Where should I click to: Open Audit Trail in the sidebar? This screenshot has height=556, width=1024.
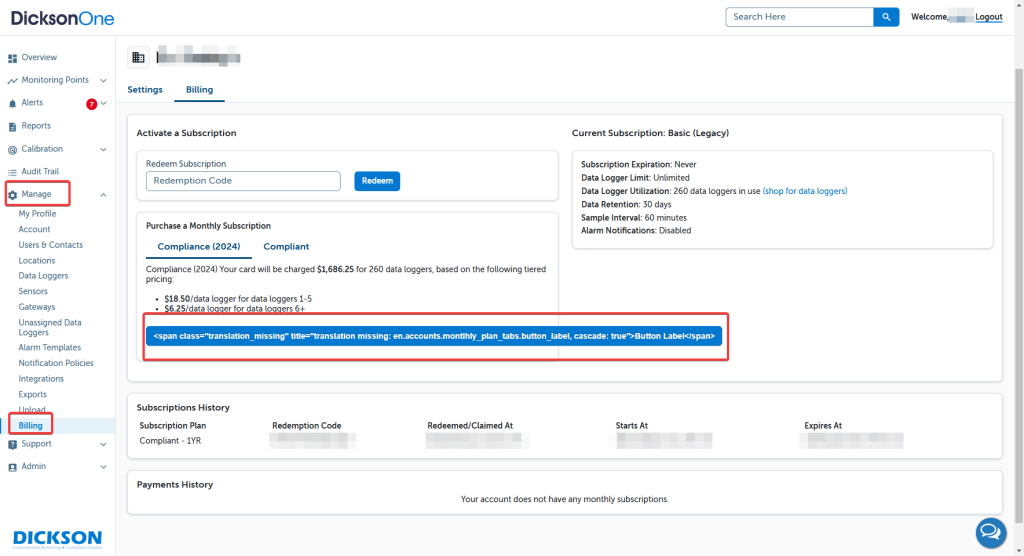40,171
